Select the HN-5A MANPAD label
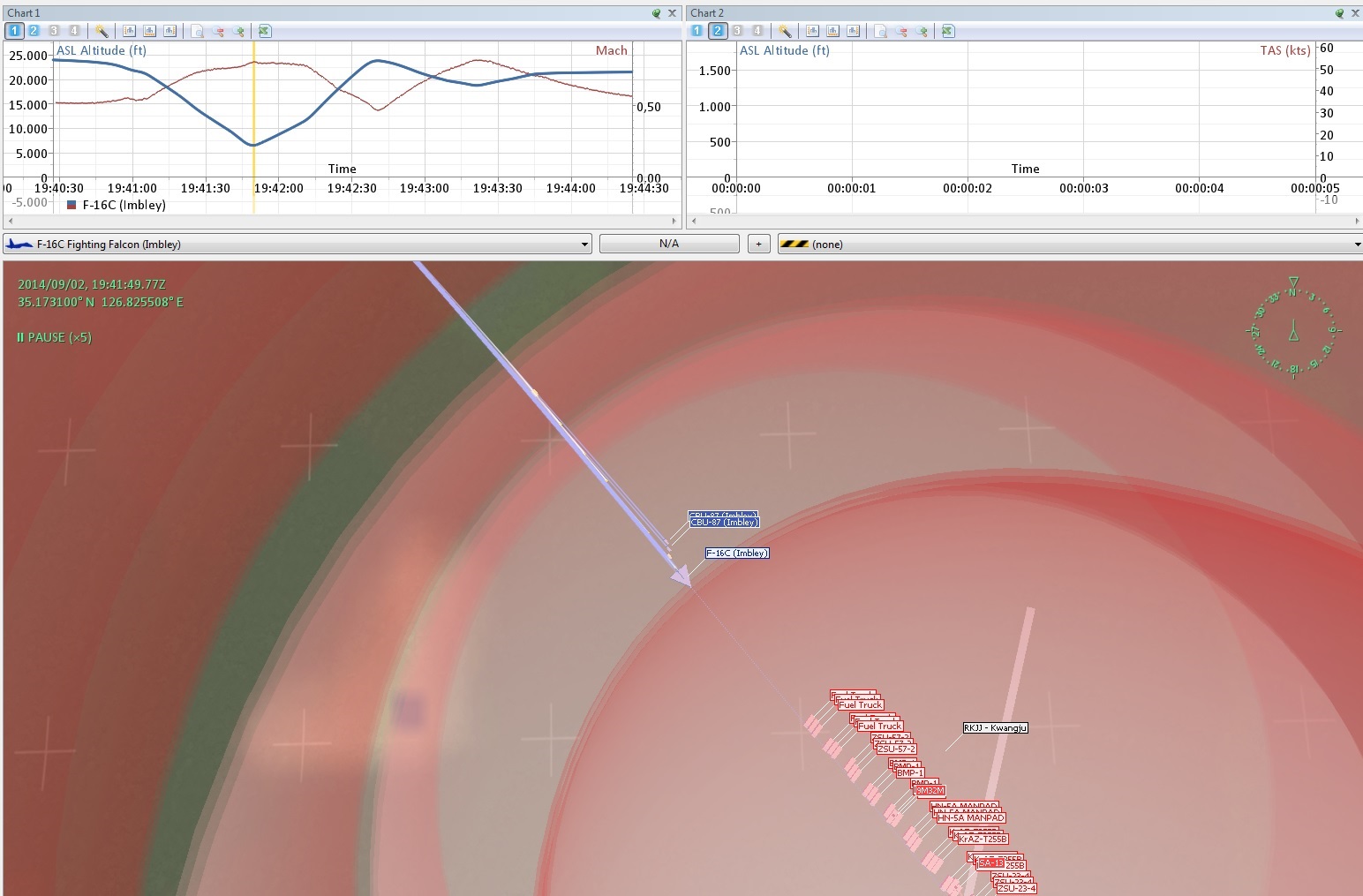Screen dimensions: 1363x896 971,818
